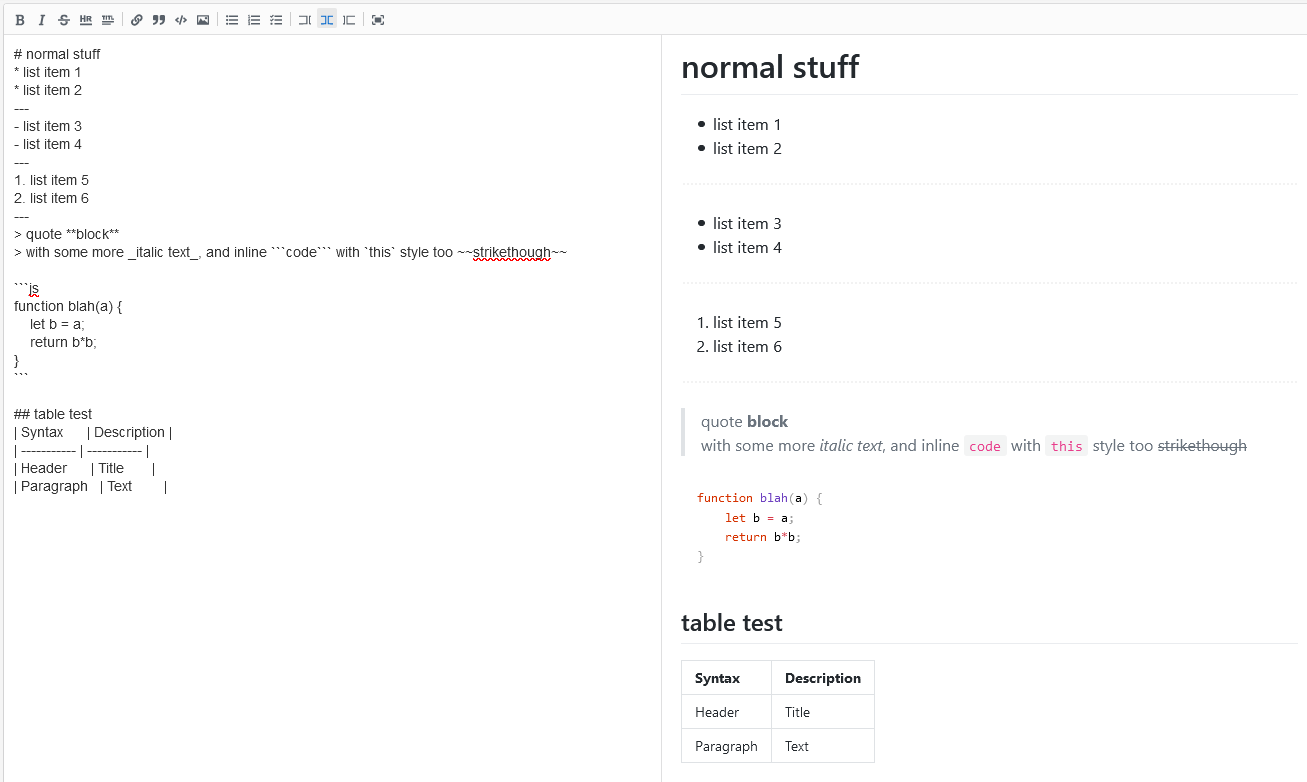1307x782 pixels.
Task: Apply strikethrough formatting
Action: click(x=63, y=19)
